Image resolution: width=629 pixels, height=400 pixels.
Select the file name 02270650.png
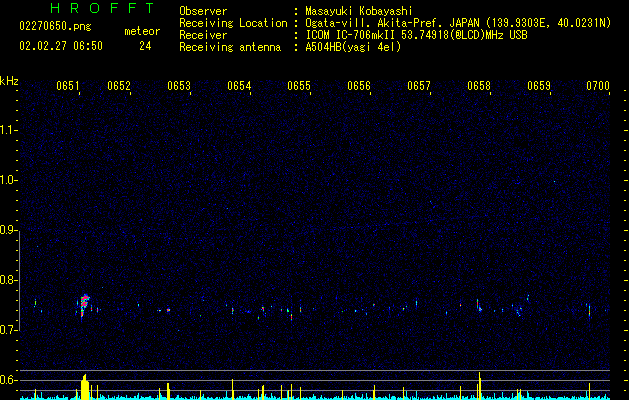point(55,27)
